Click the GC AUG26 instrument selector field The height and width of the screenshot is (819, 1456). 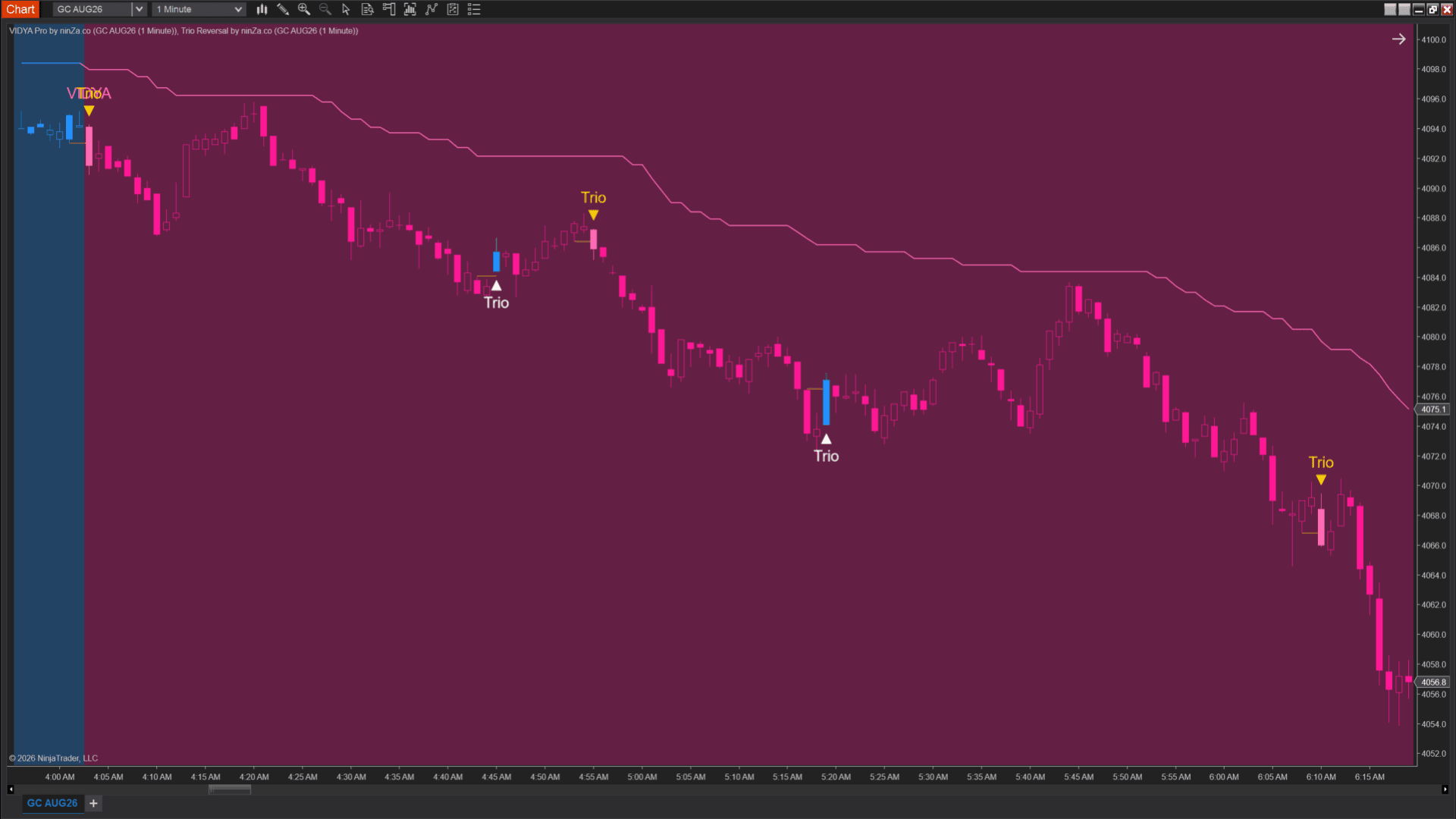93,9
